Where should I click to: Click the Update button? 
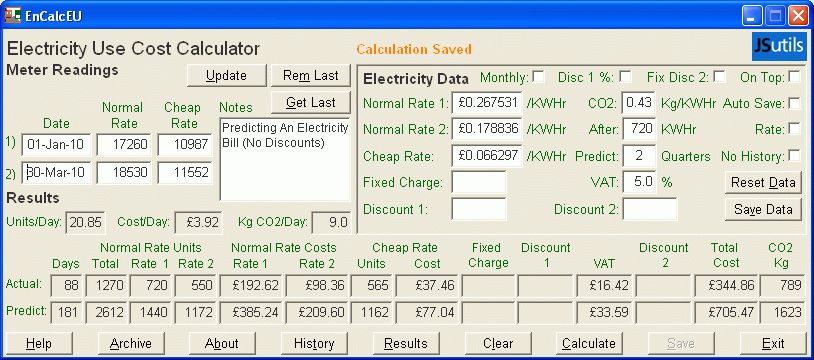[x=226, y=76]
